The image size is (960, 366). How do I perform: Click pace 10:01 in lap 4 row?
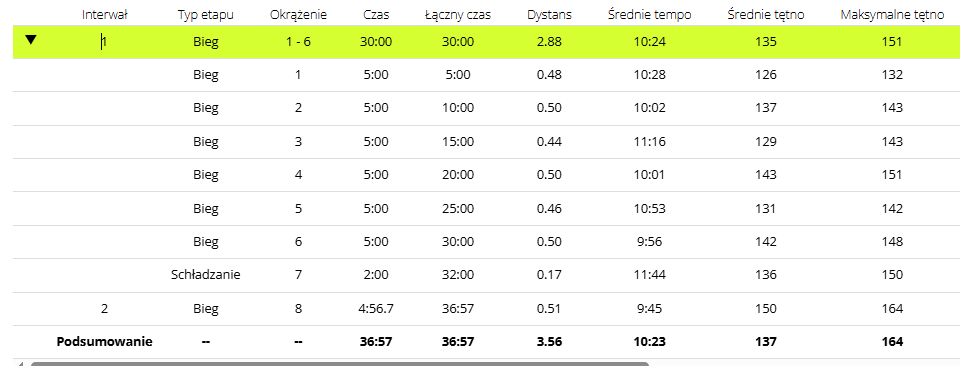coord(650,175)
